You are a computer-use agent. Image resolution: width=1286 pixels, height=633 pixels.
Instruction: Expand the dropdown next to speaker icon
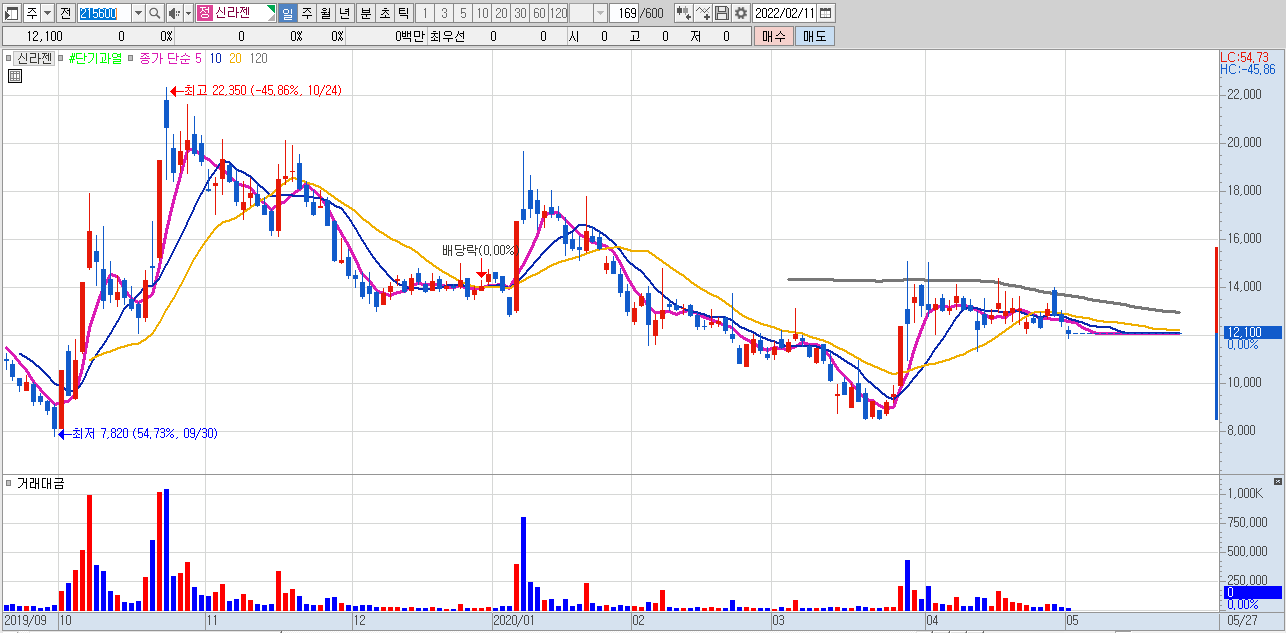(x=188, y=13)
